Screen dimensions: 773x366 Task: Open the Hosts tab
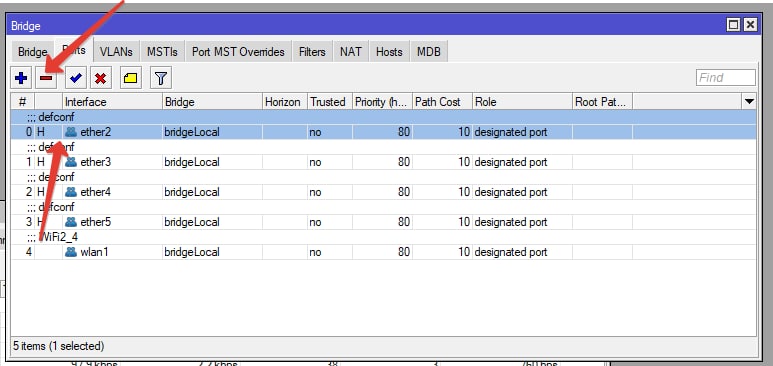389,52
